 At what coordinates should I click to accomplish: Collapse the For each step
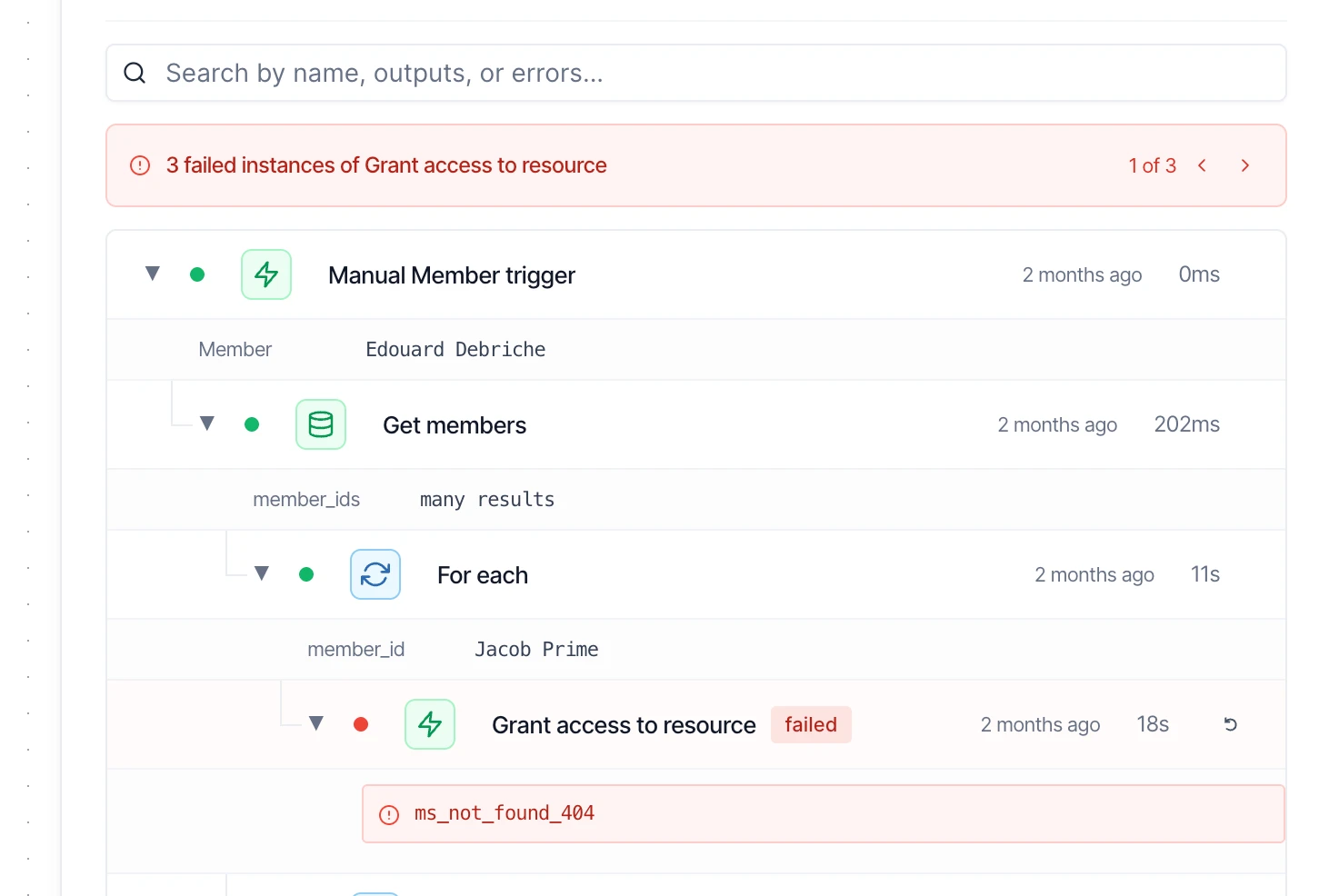point(262,573)
